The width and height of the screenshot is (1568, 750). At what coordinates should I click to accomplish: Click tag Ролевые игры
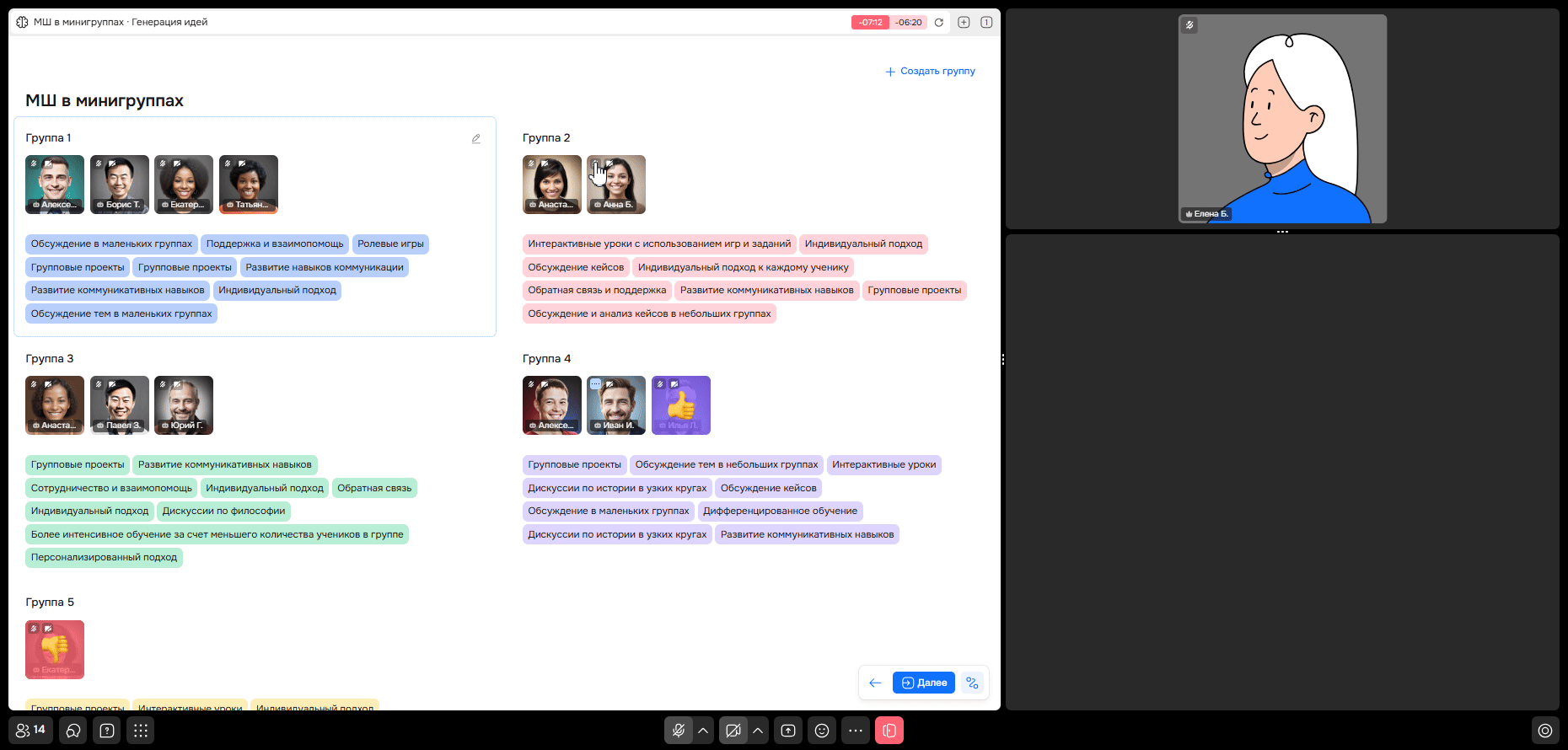pos(390,244)
